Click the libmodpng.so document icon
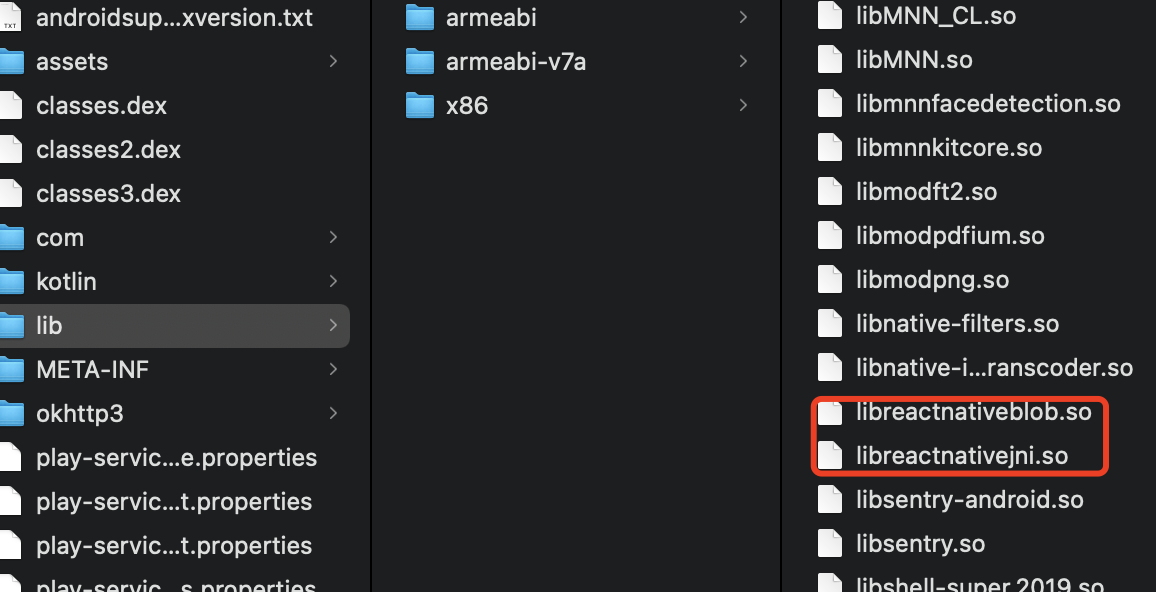This screenshot has height=592, width=1156. click(829, 279)
